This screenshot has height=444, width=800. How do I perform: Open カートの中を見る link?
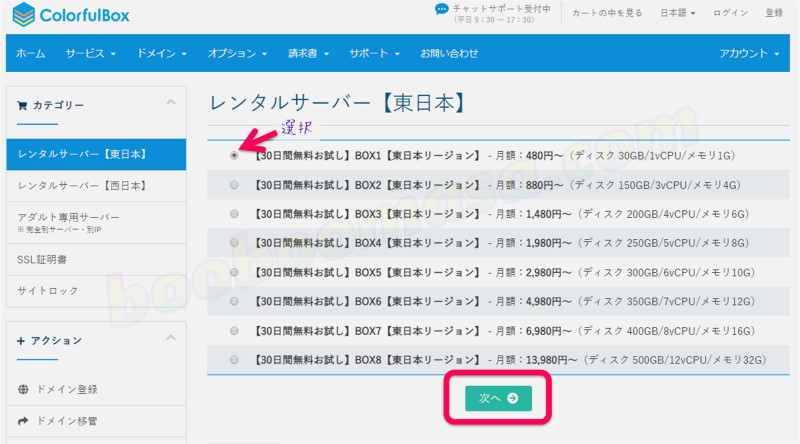tap(607, 13)
